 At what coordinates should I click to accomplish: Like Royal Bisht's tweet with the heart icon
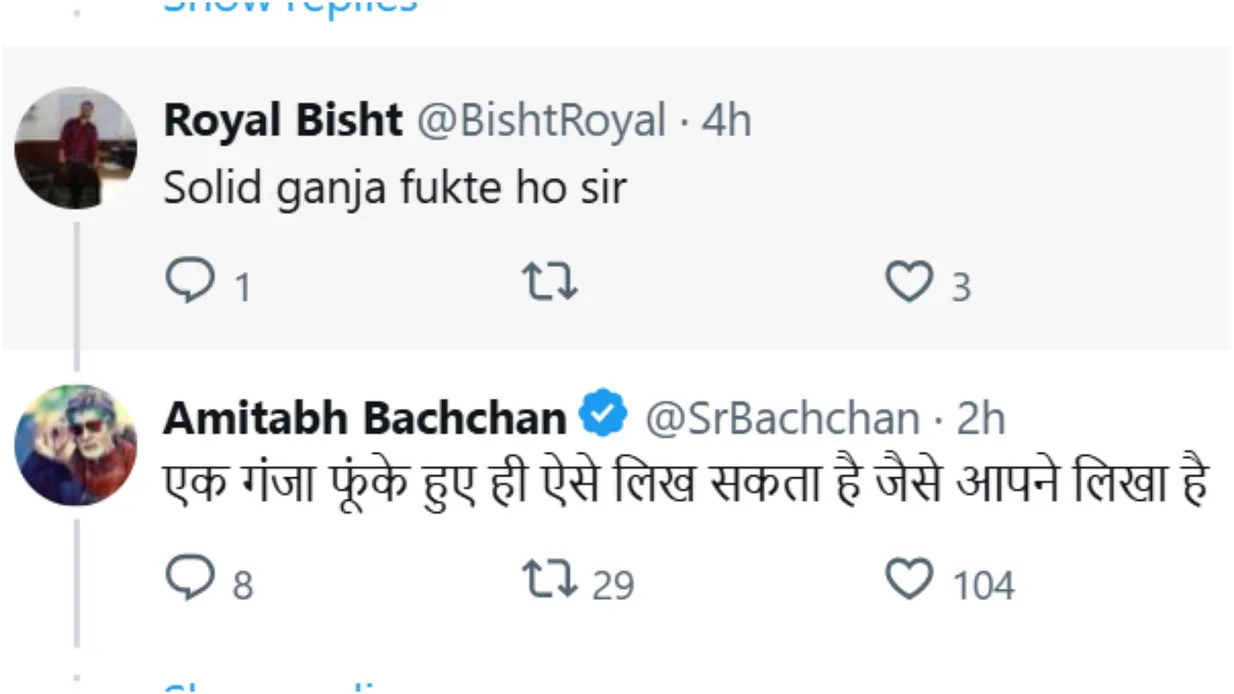909,284
